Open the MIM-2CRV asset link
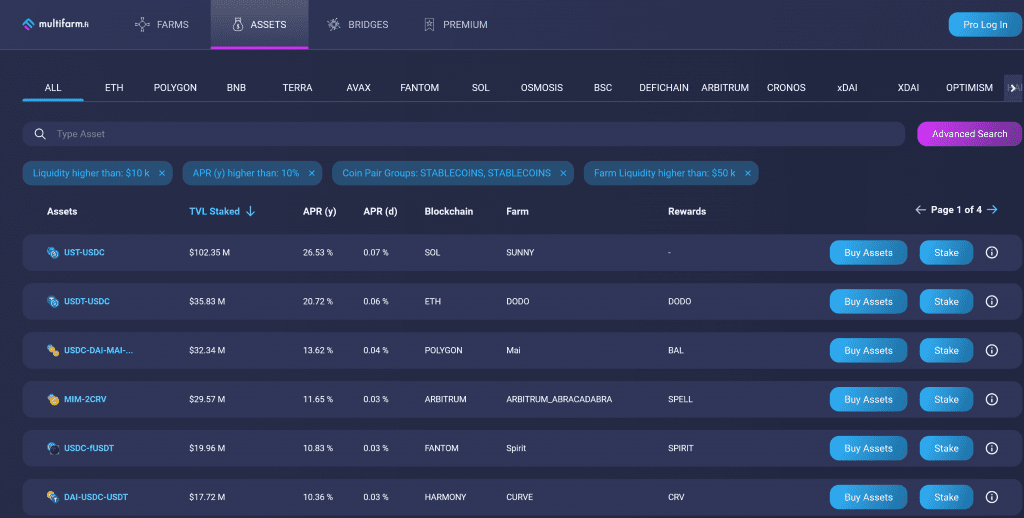 (85, 399)
